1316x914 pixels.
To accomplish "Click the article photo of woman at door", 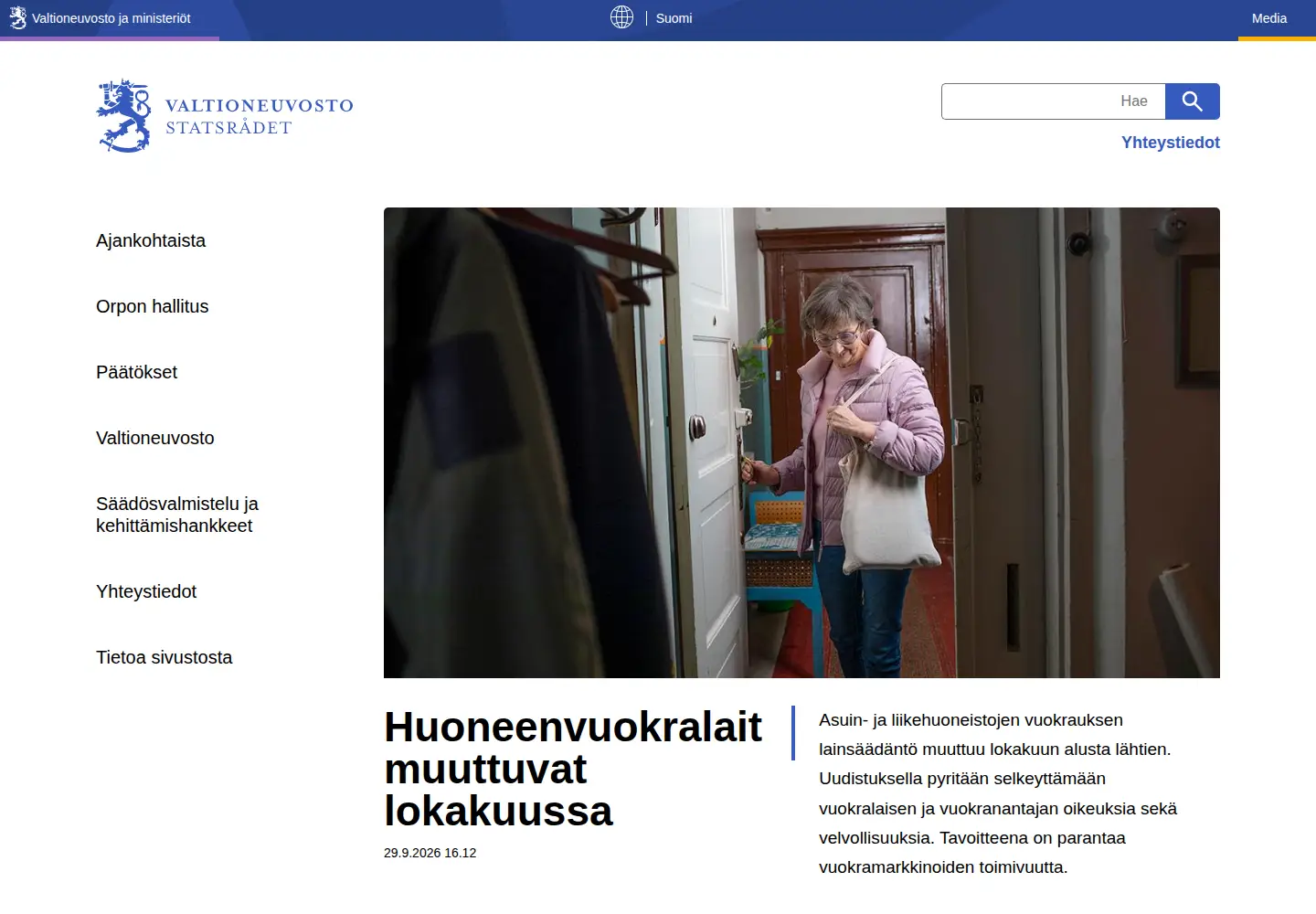I will (x=801, y=442).
